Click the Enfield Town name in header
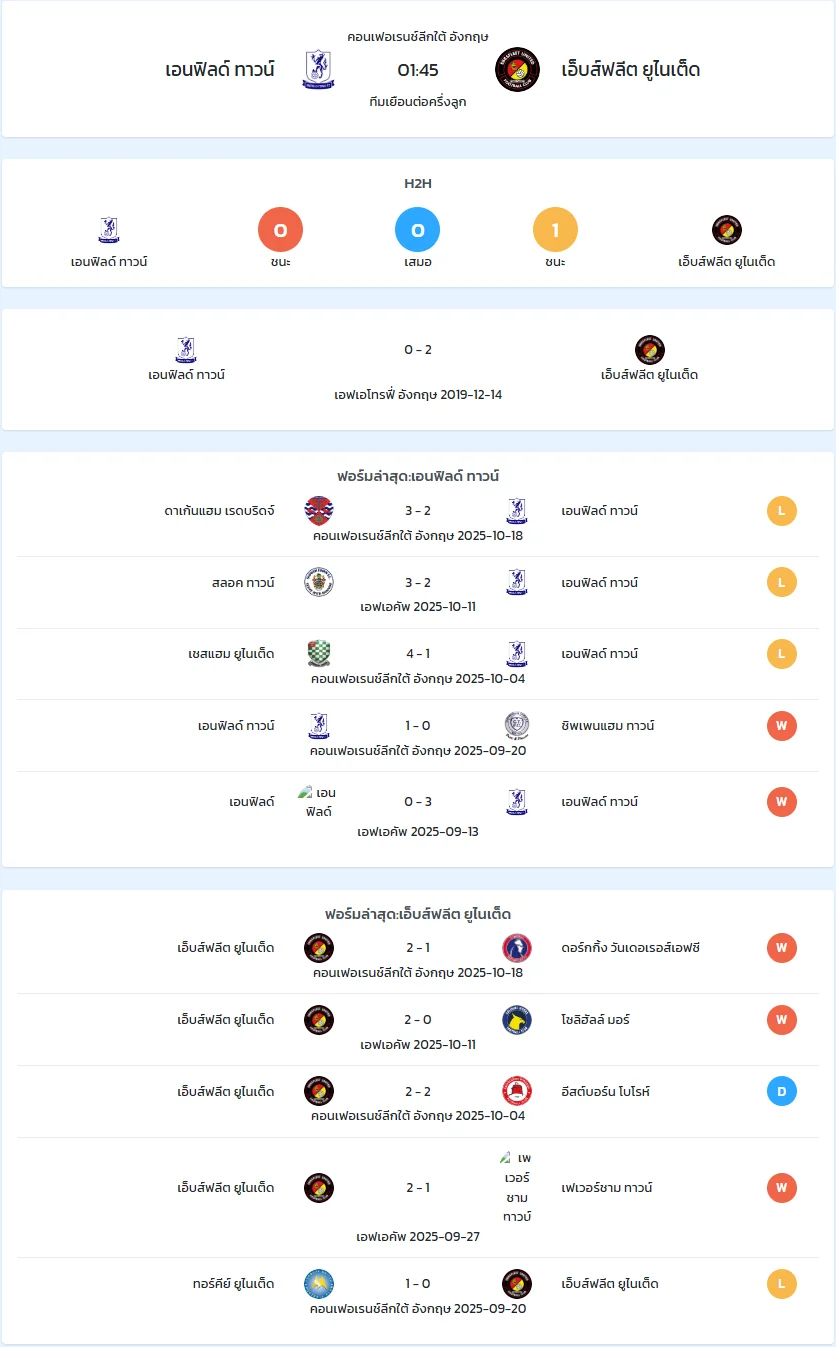The image size is (836, 1347). click(220, 70)
